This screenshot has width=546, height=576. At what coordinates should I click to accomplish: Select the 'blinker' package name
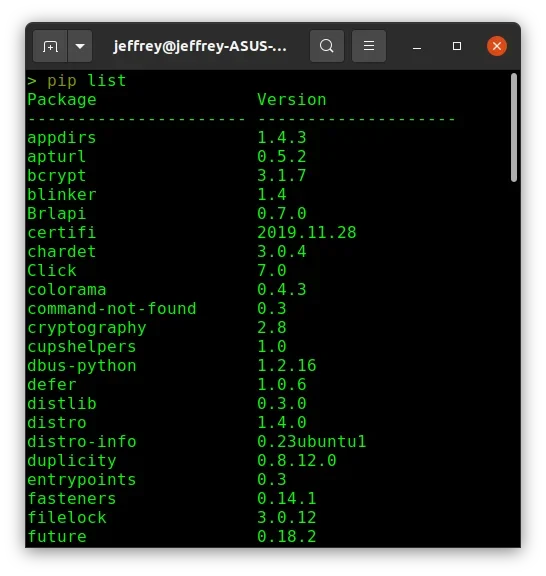(62, 195)
